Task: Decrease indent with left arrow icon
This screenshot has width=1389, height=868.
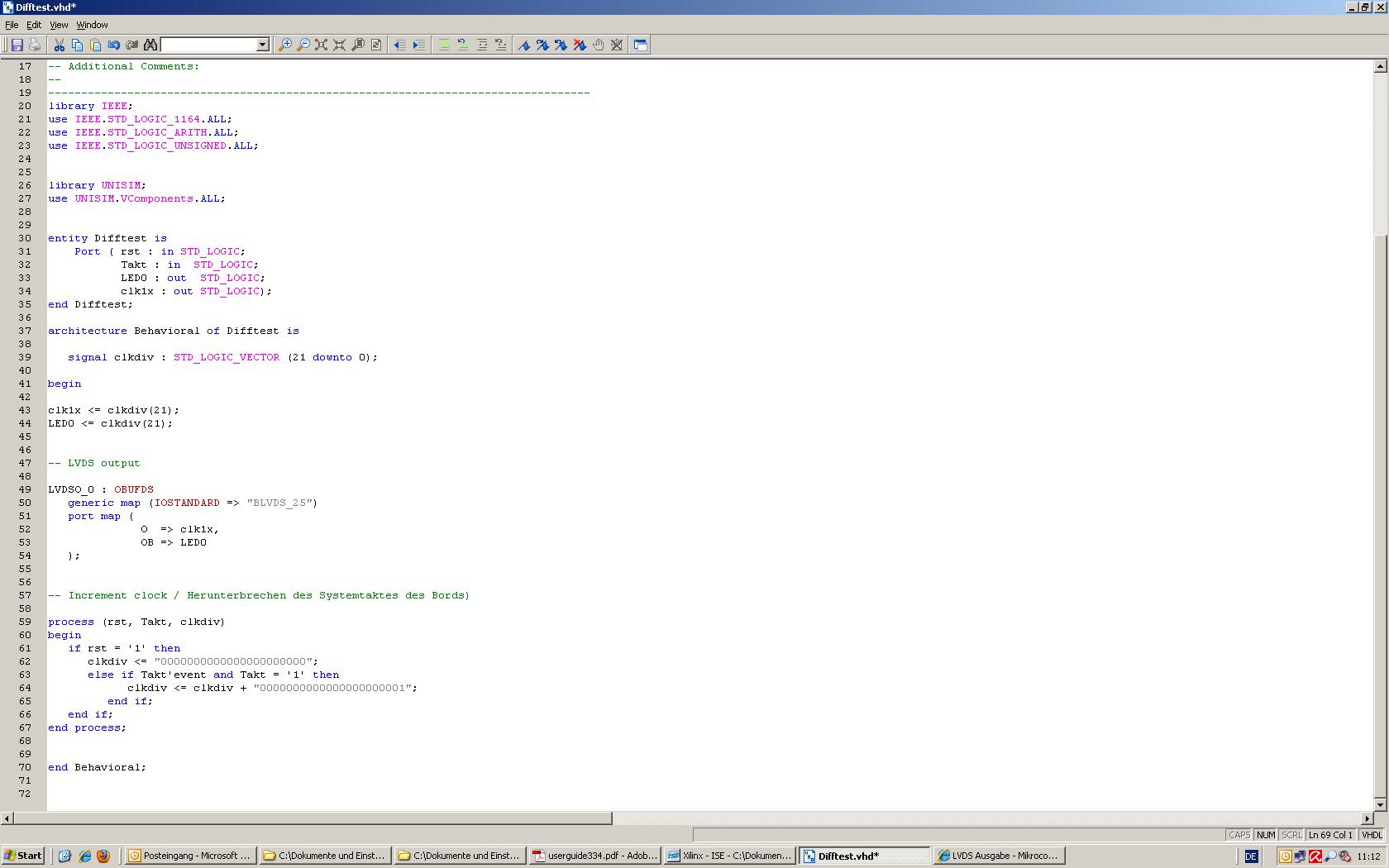Action: pyautogui.click(x=400, y=45)
